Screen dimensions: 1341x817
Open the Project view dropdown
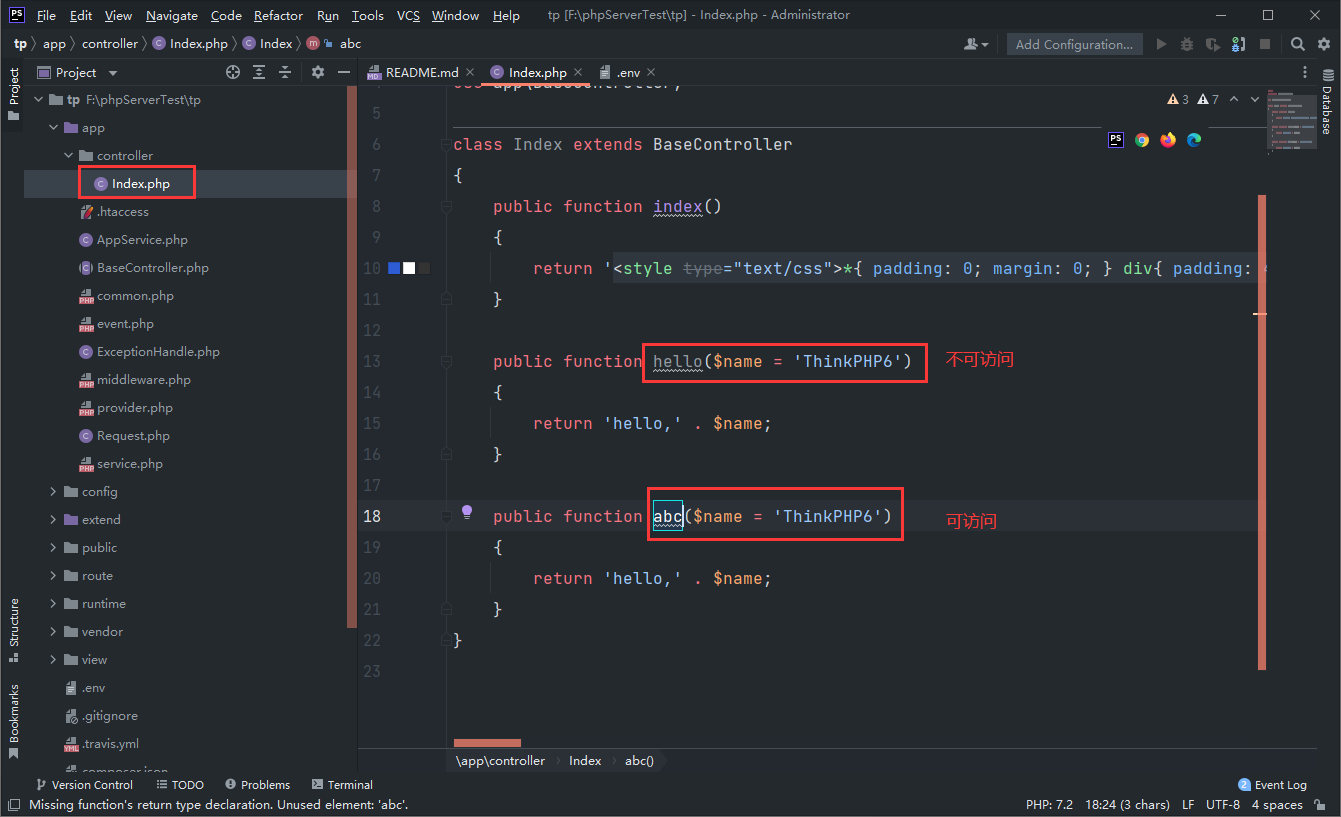tap(112, 72)
